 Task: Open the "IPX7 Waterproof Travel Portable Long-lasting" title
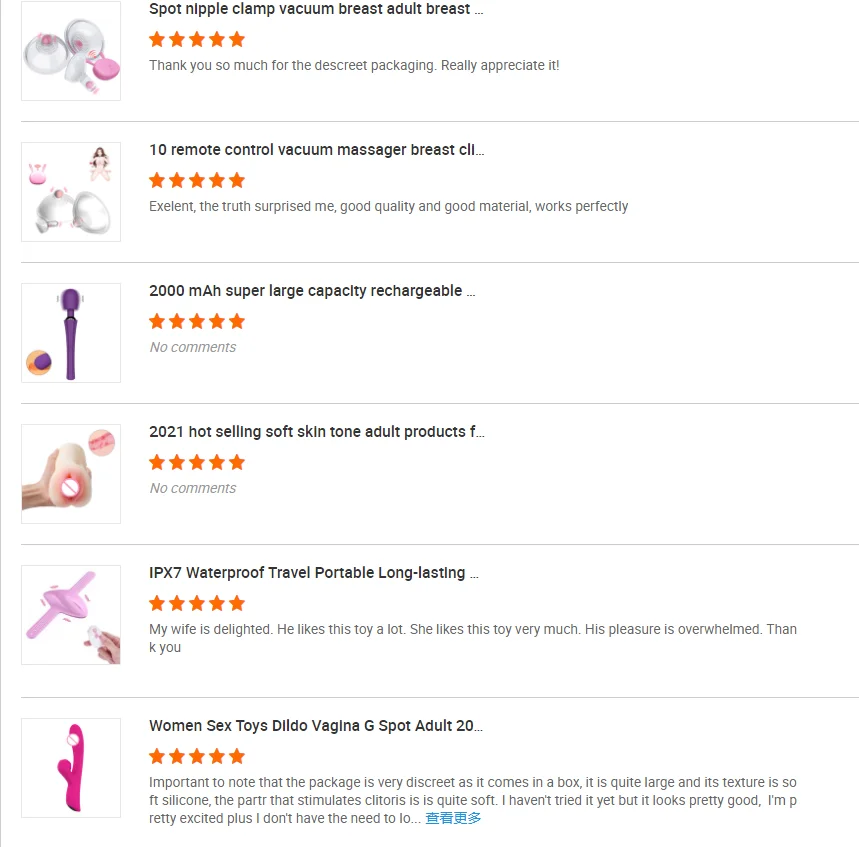pyautogui.click(x=313, y=573)
